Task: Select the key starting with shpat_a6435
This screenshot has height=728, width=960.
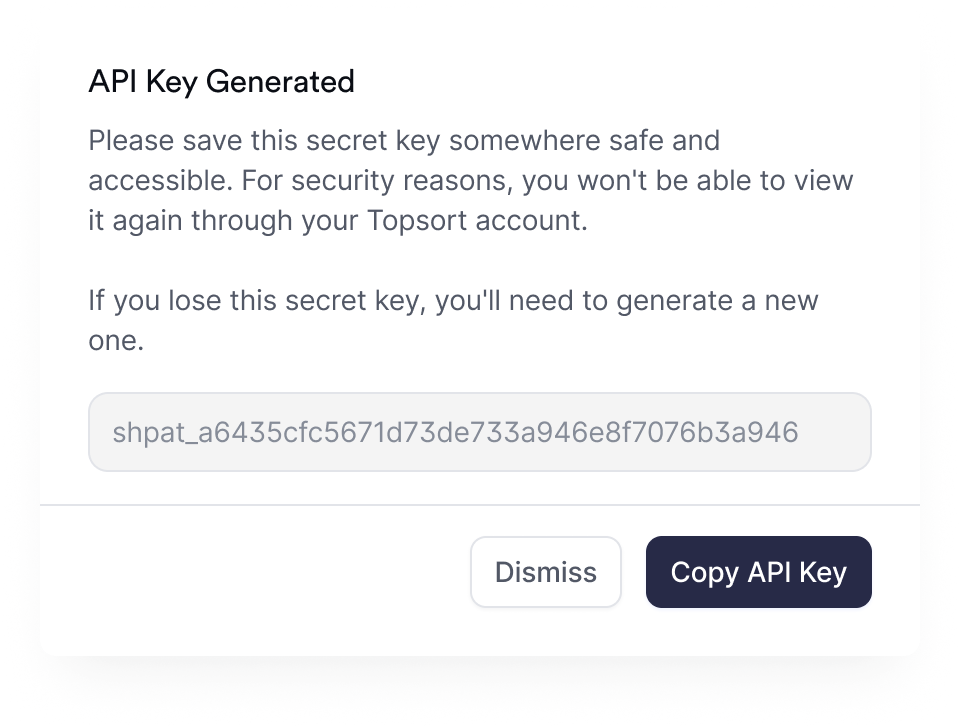Action: tap(456, 432)
